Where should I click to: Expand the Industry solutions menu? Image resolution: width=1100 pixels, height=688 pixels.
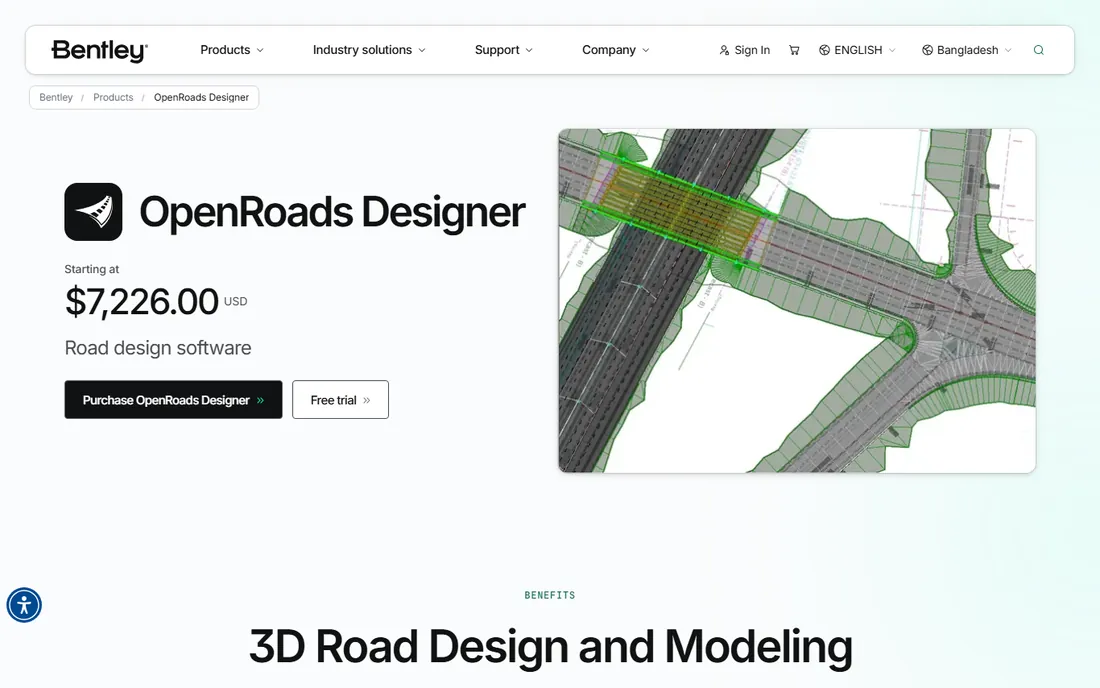(x=369, y=50)
